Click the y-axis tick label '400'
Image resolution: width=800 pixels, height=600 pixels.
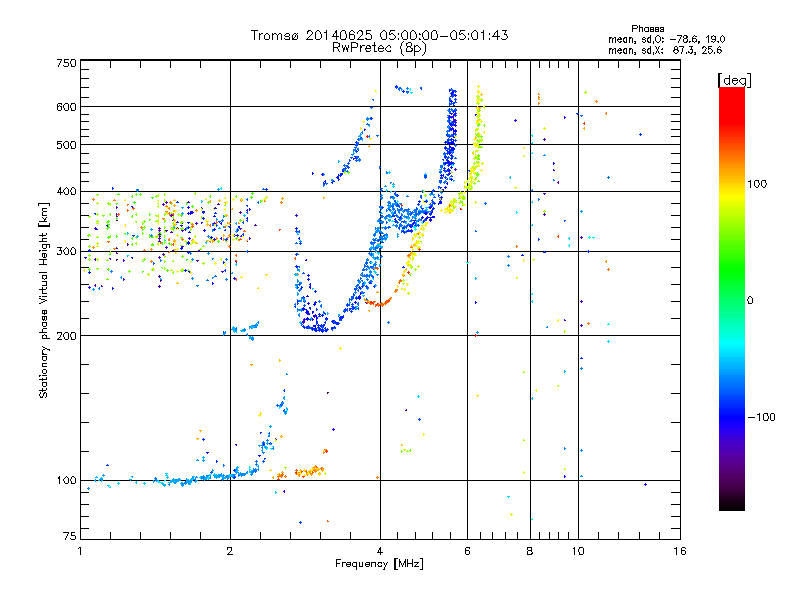66,191
